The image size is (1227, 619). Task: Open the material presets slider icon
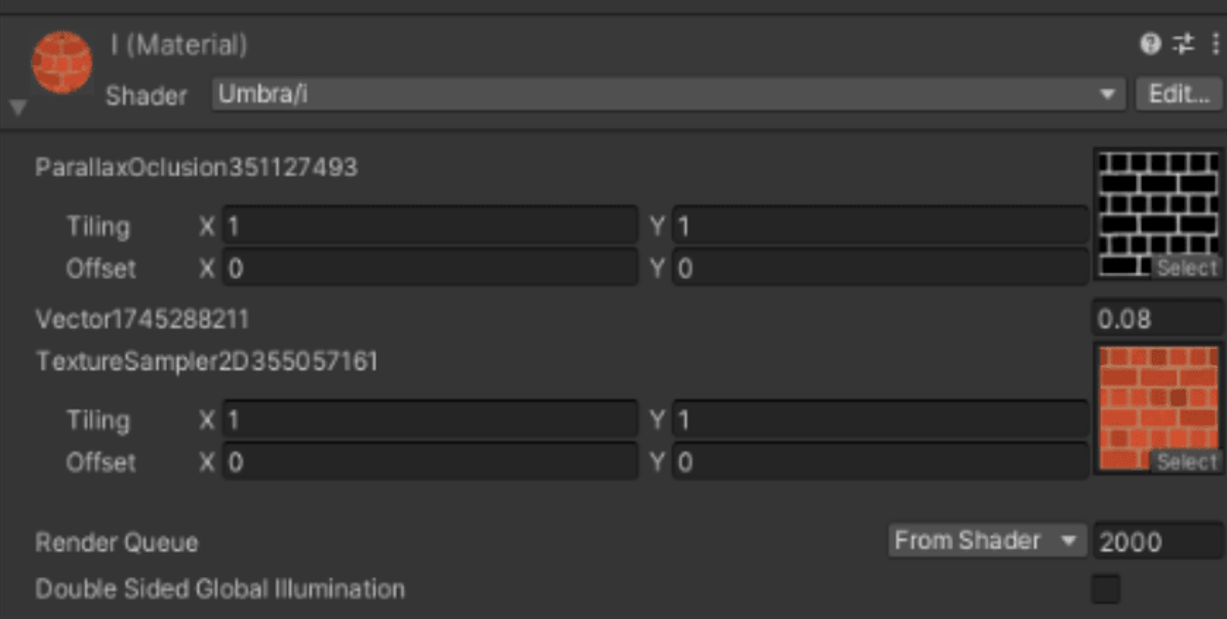1183,44
